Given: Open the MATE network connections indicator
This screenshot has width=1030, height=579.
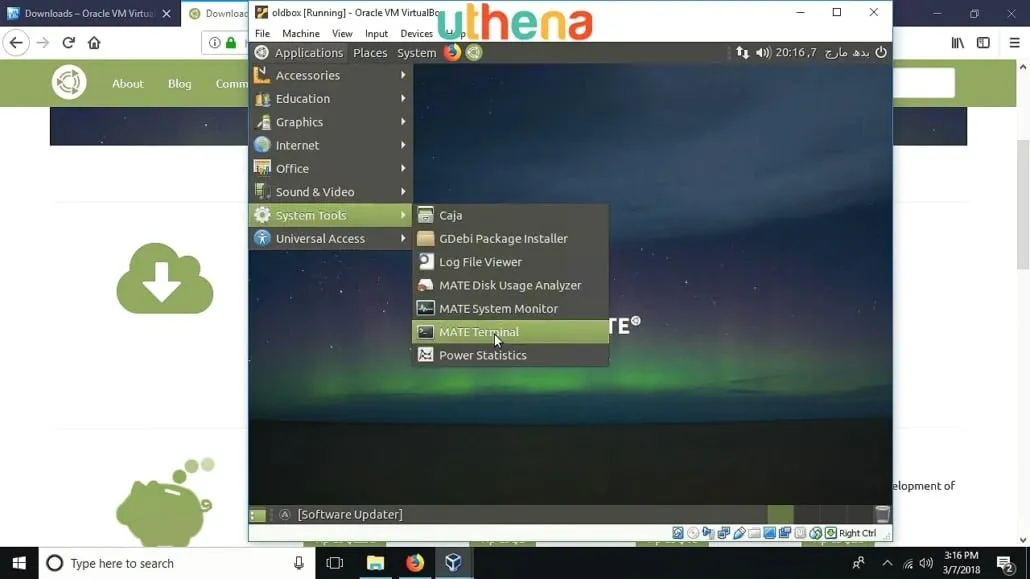Looking at the screenshot, I should [742, 53].
